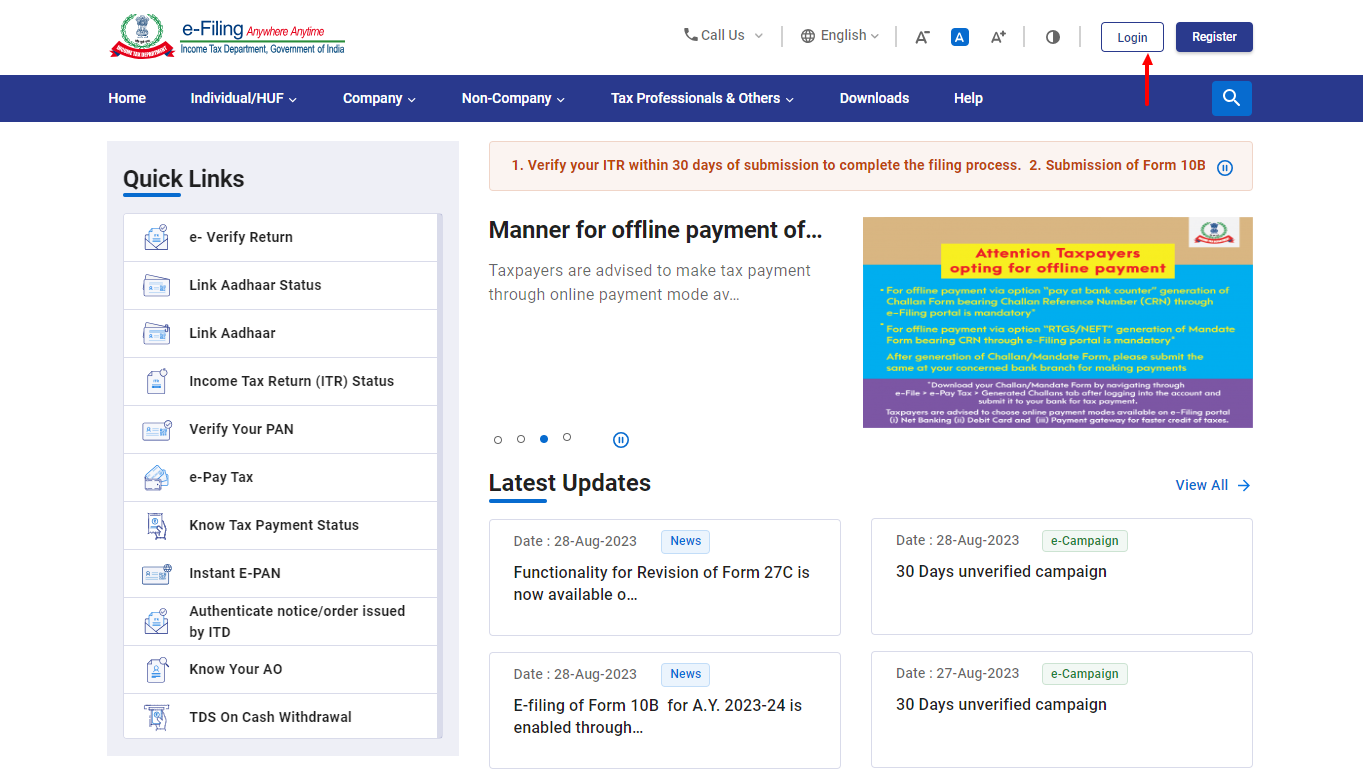Click the Instant E-PAN card icon
1363x770 pixels.
coord(156,573)
